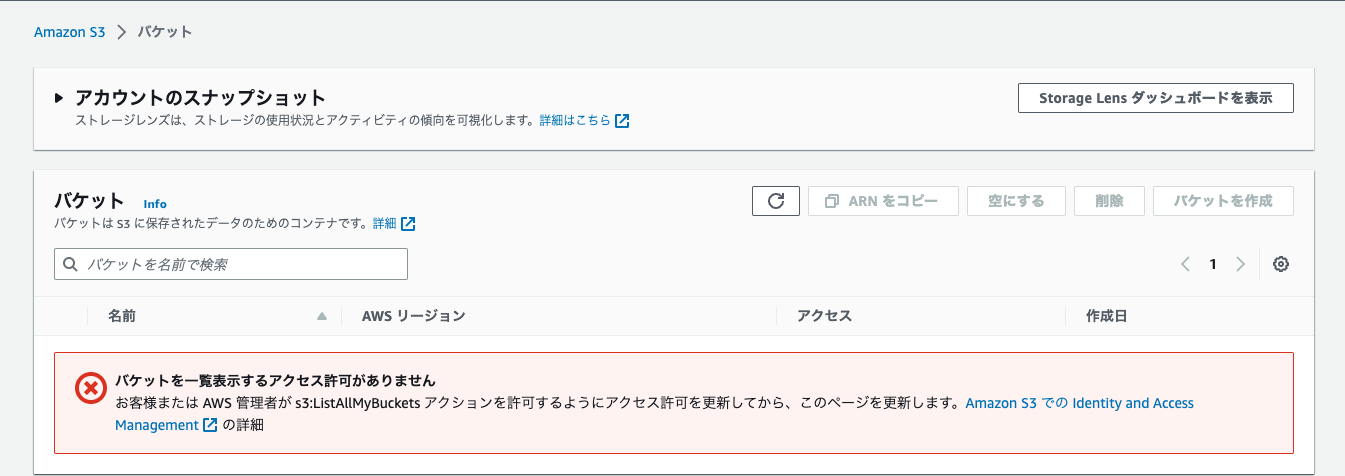Image resolution: width=1345 pixels, height=476 pixels.
Task: Click the red error circle icon
Action: point(91,388)
